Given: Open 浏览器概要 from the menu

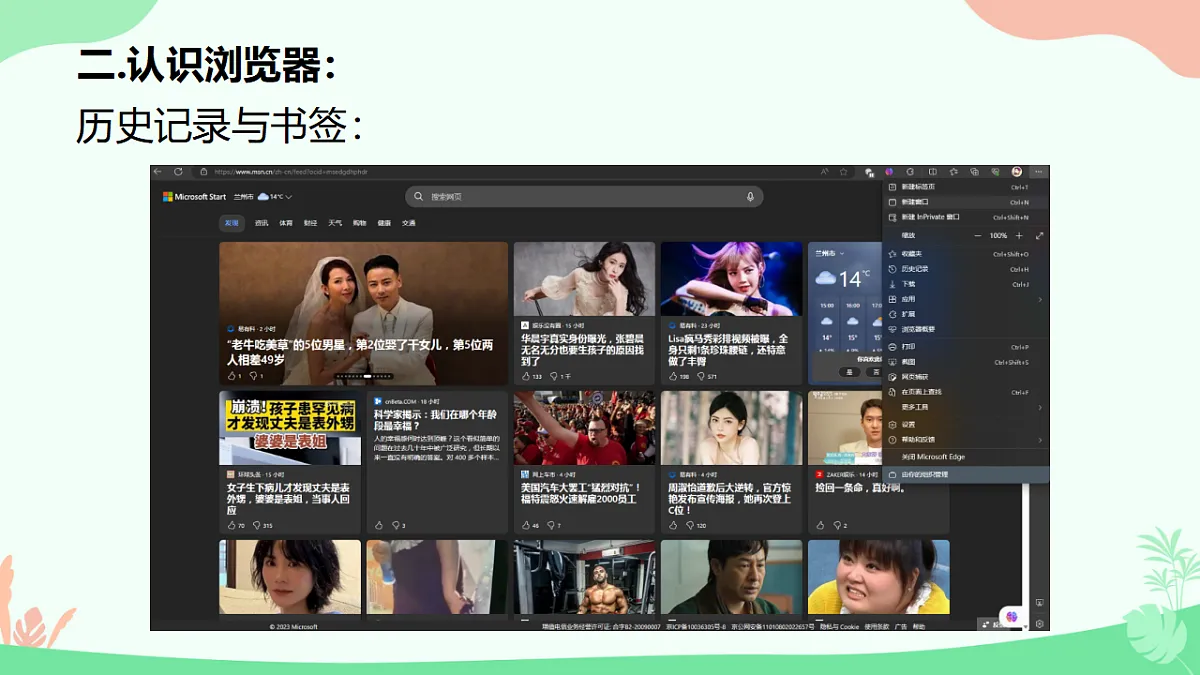Looking at the screenshot, I should (x=966, y=329).
